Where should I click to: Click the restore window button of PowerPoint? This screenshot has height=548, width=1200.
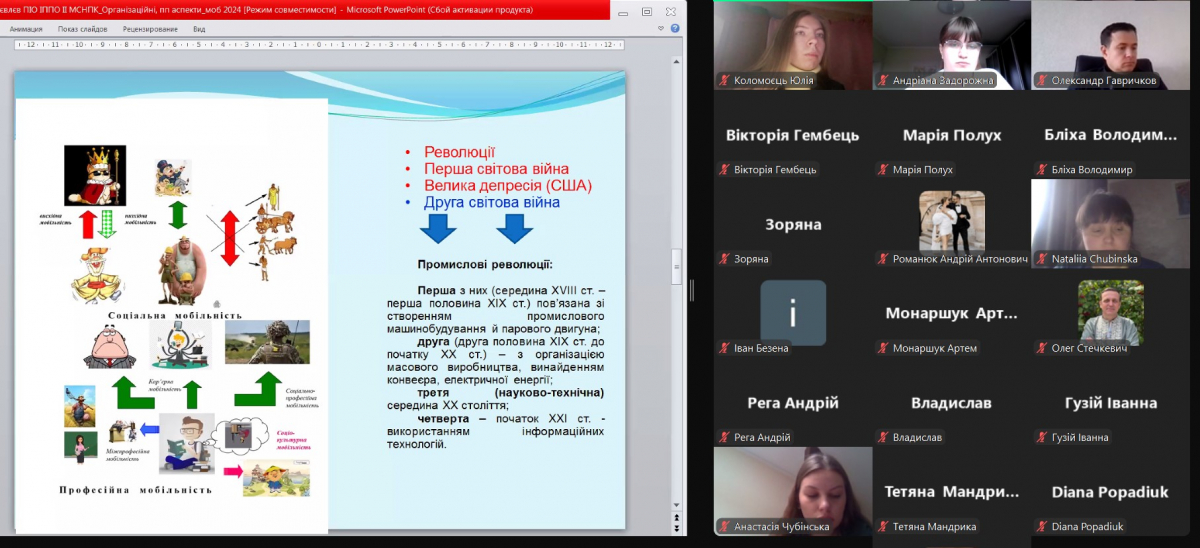click(x=646, y=10)
